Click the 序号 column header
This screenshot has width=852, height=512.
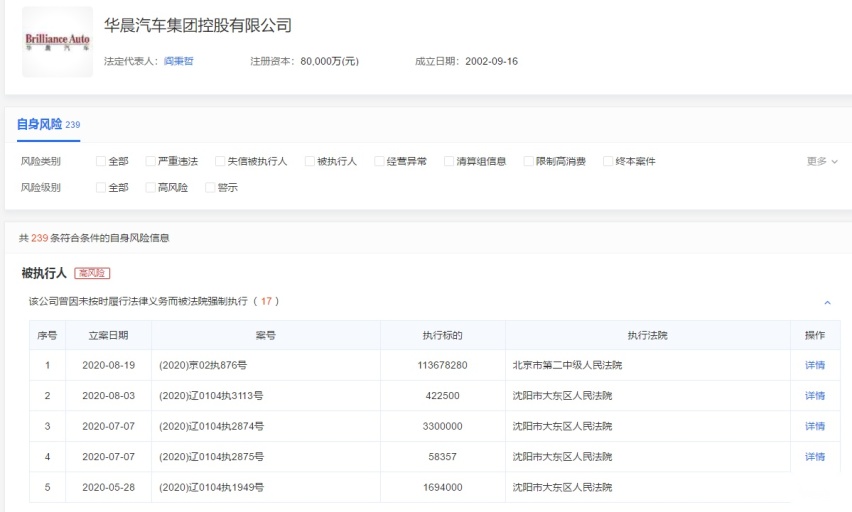(47, 335)
